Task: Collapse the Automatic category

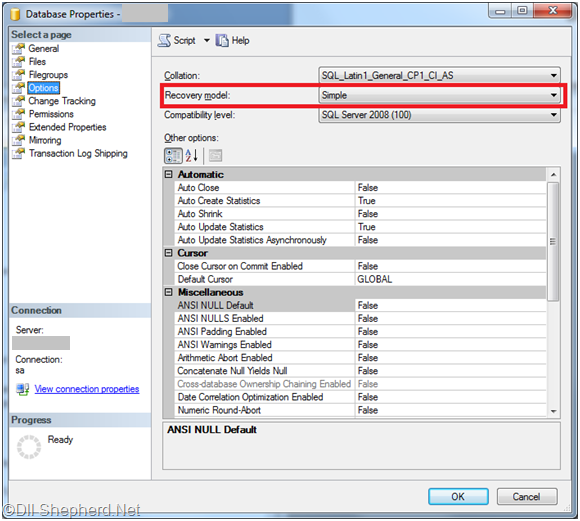Action: click(x=169, y=174)
